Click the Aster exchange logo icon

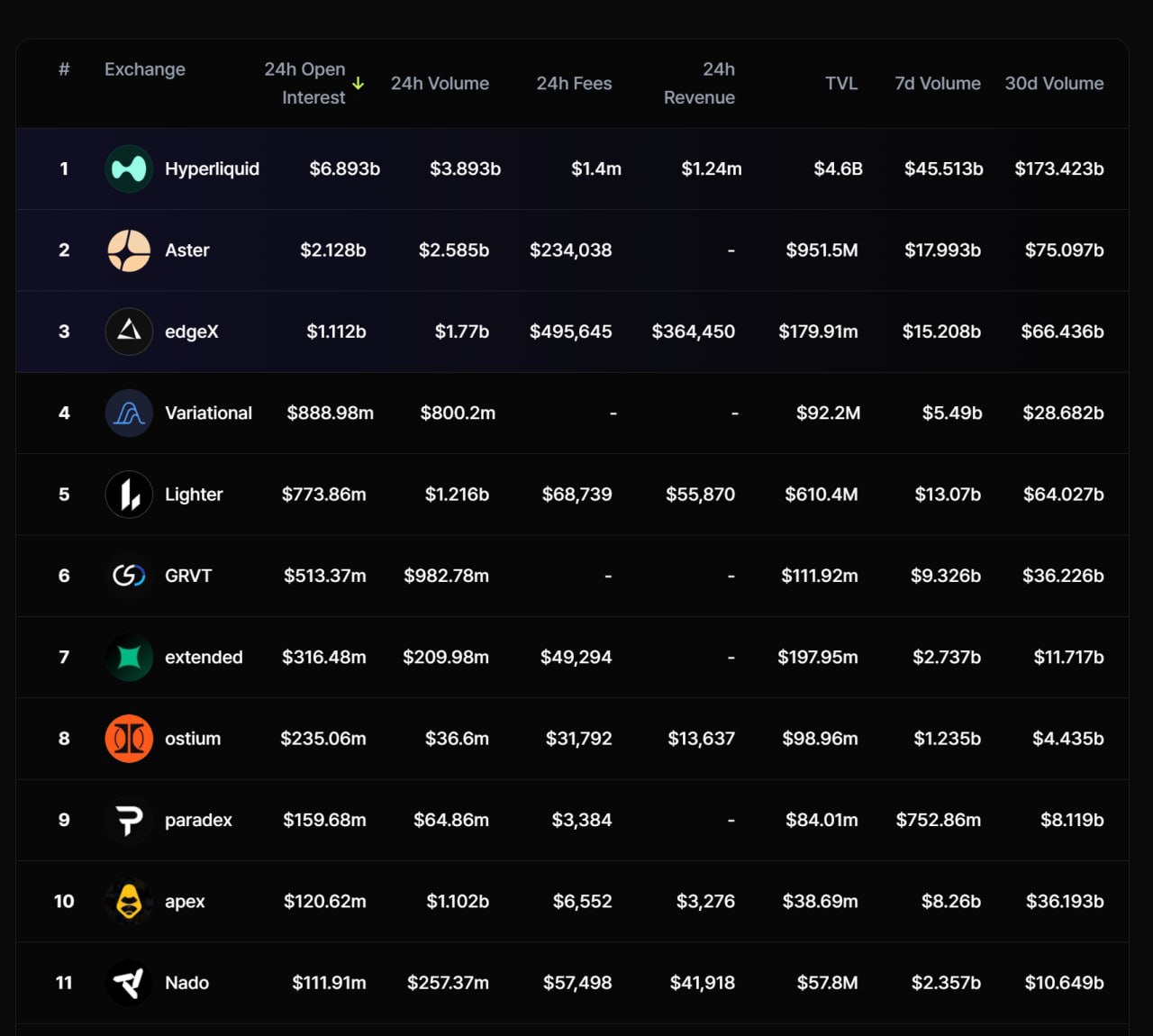[129, 250]
